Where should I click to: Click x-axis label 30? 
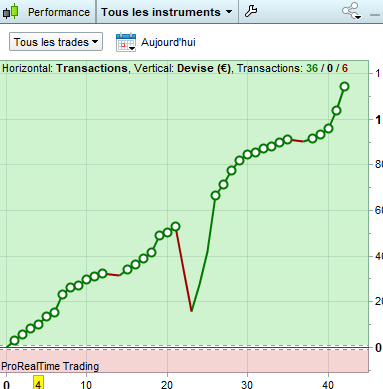[247, 384]
